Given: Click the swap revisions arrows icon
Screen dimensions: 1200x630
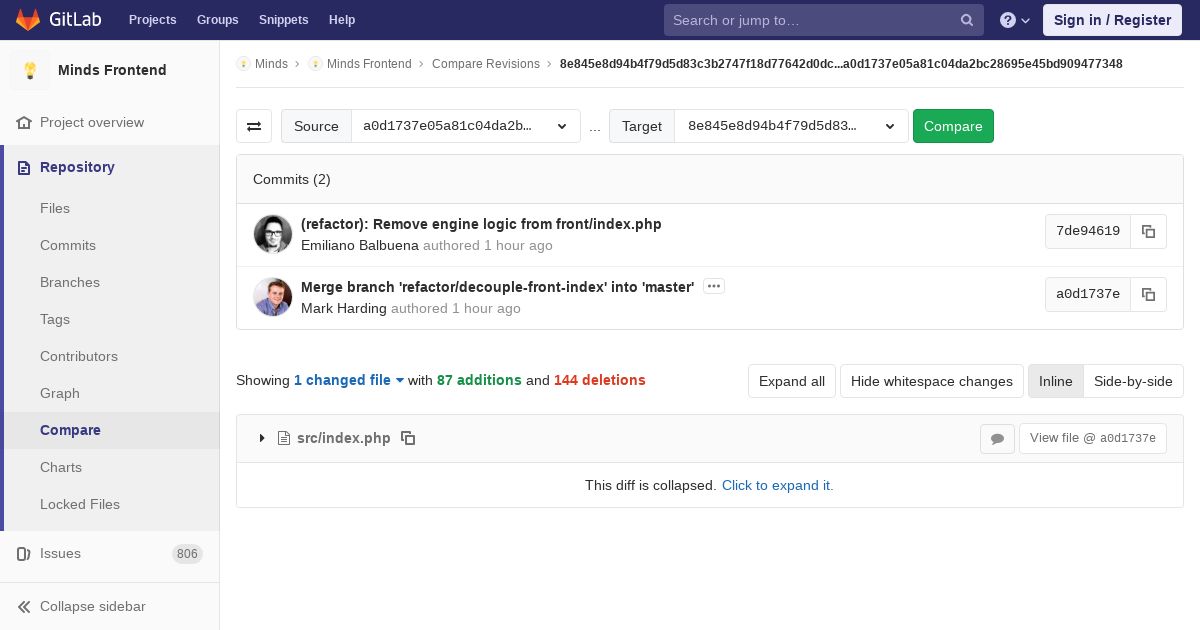Looking at the screenshot, I should [254, 126].
